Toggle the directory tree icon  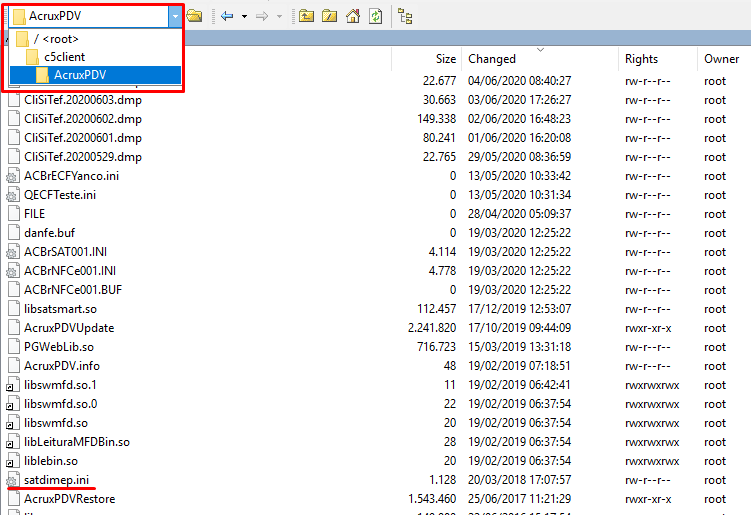[405, 17]
